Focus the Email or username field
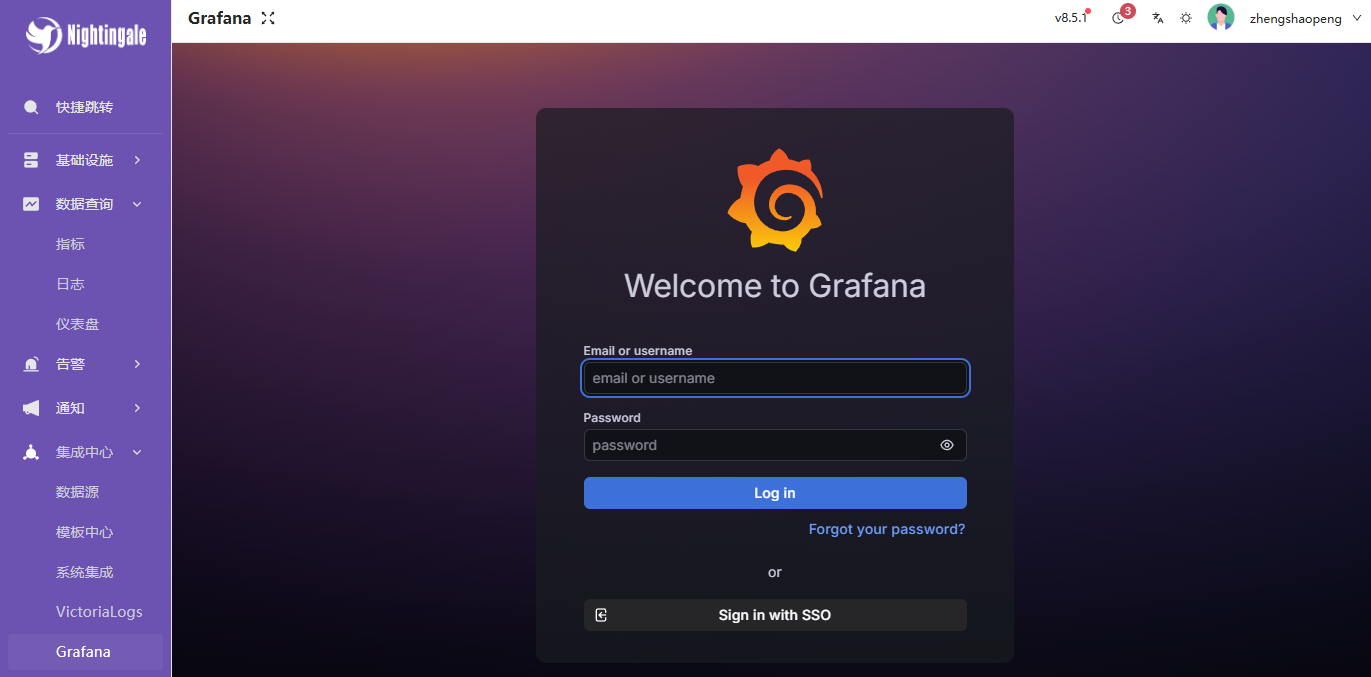This screenshot has height=677, width=1371. pos(775,378)
